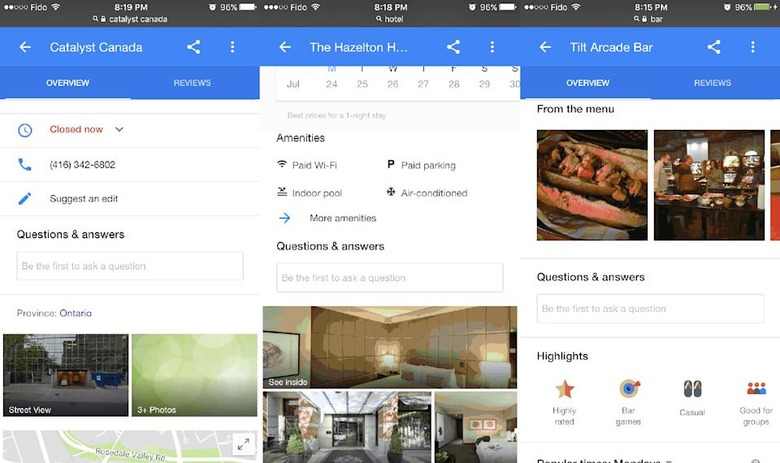Tap the Highly rated star icon
The image size is (780, 463).
pos(565,389)
